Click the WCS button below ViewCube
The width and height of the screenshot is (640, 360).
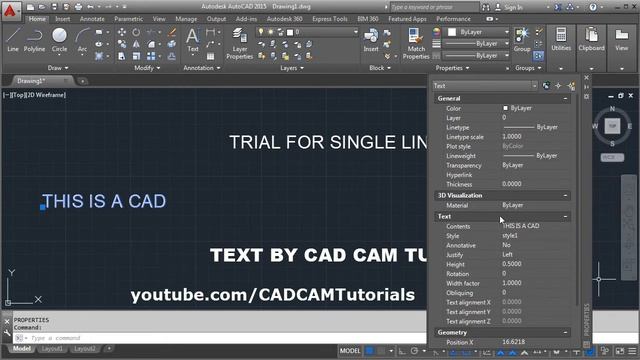click(612, 157)
